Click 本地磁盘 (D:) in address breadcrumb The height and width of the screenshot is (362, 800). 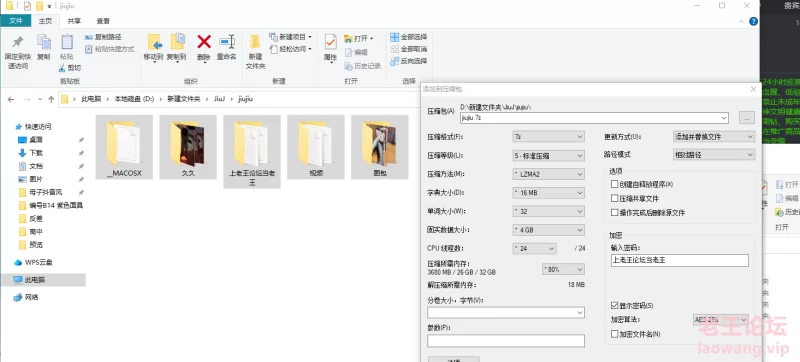[134, 99]
